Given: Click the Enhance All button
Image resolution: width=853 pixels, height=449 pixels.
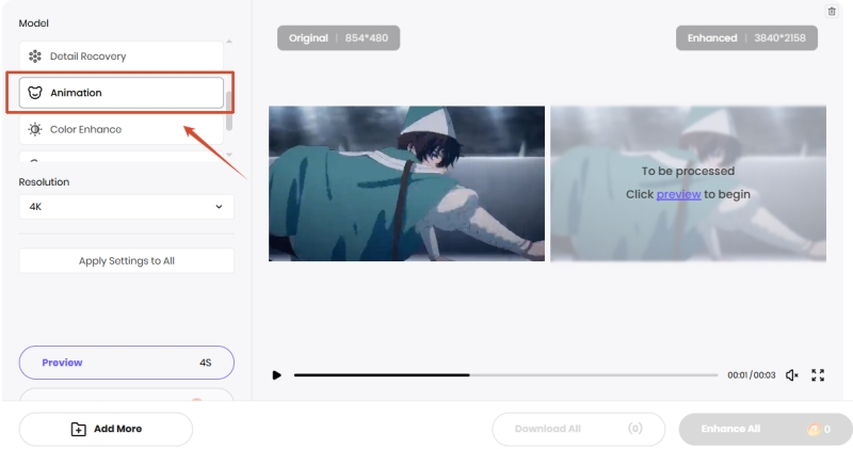Looking at the screenshot, I should (x=765, y=429).
